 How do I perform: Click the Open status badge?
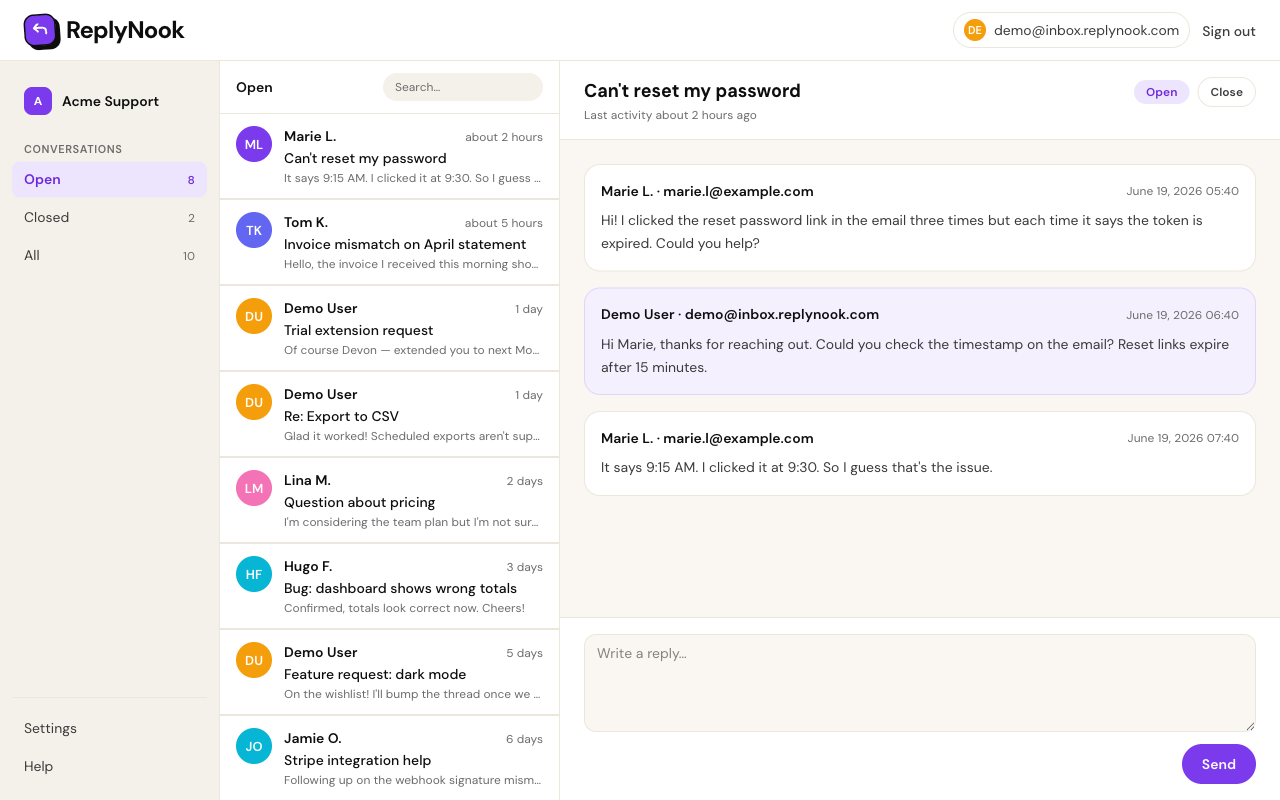point(1161,92)
